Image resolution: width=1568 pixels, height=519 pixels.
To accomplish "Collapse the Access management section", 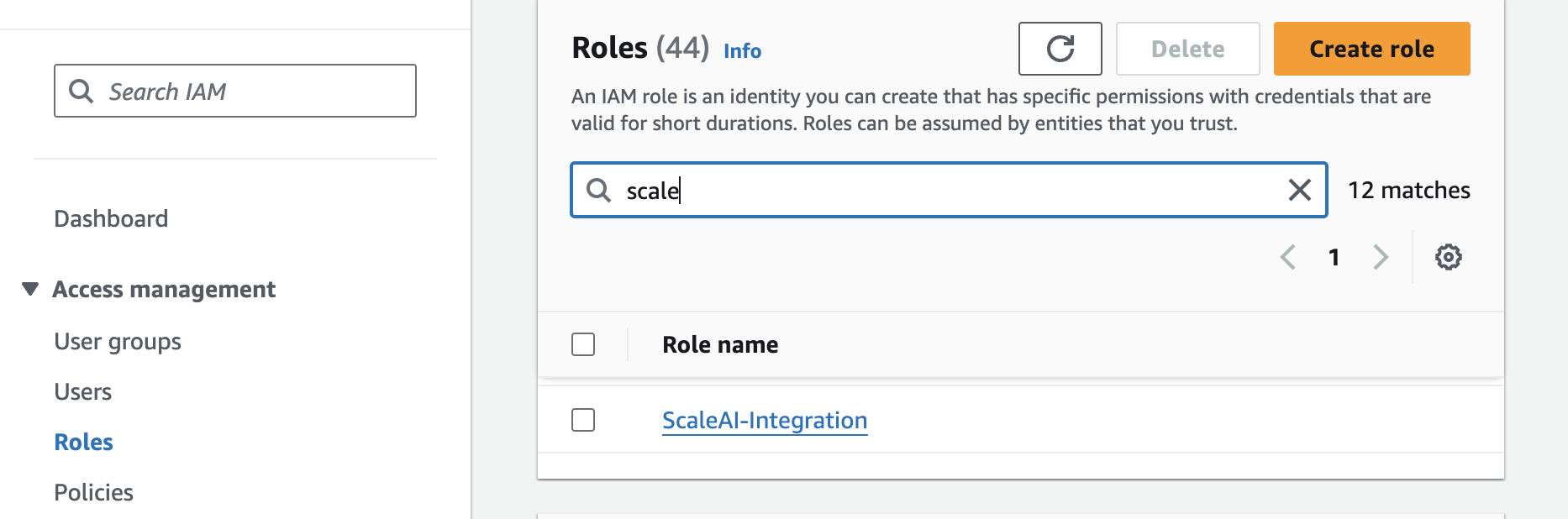I will click(30, 289).
